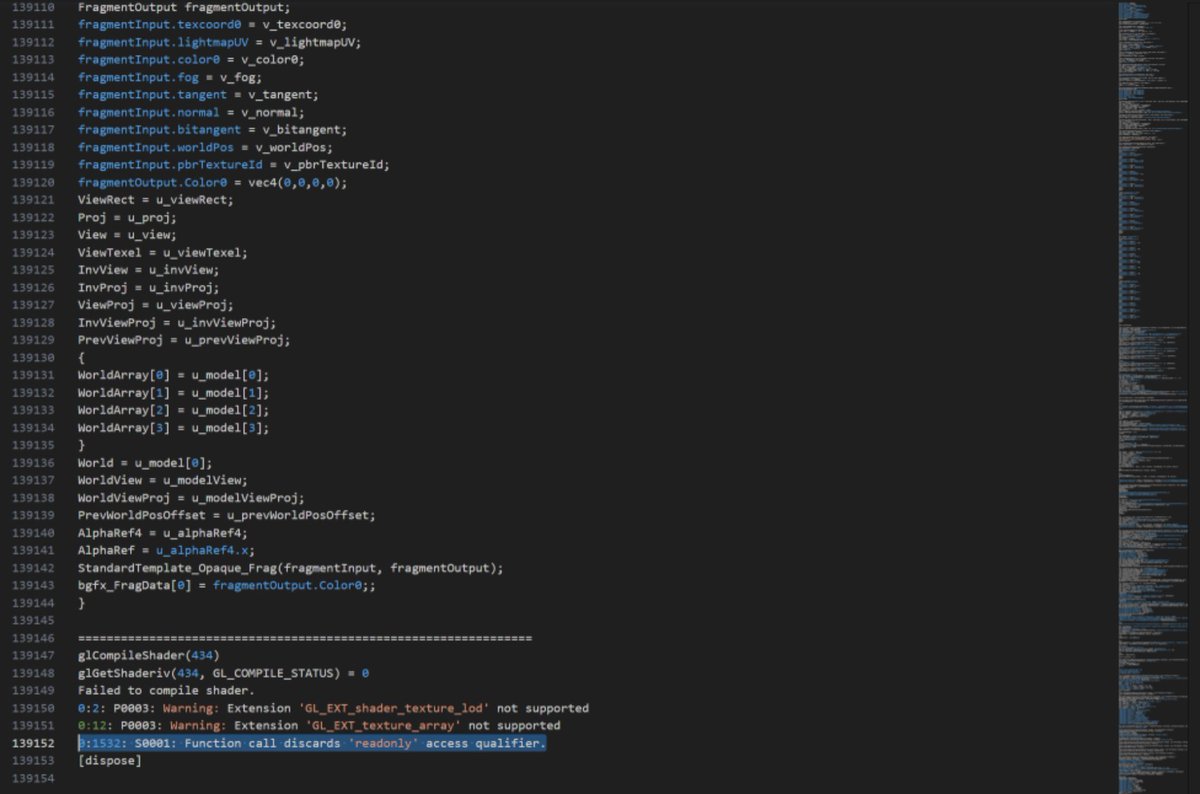Click 'ViewTexel = u_viewTexel;'
This screenshot has height=794, width=1200.
[x=163, y=252]
